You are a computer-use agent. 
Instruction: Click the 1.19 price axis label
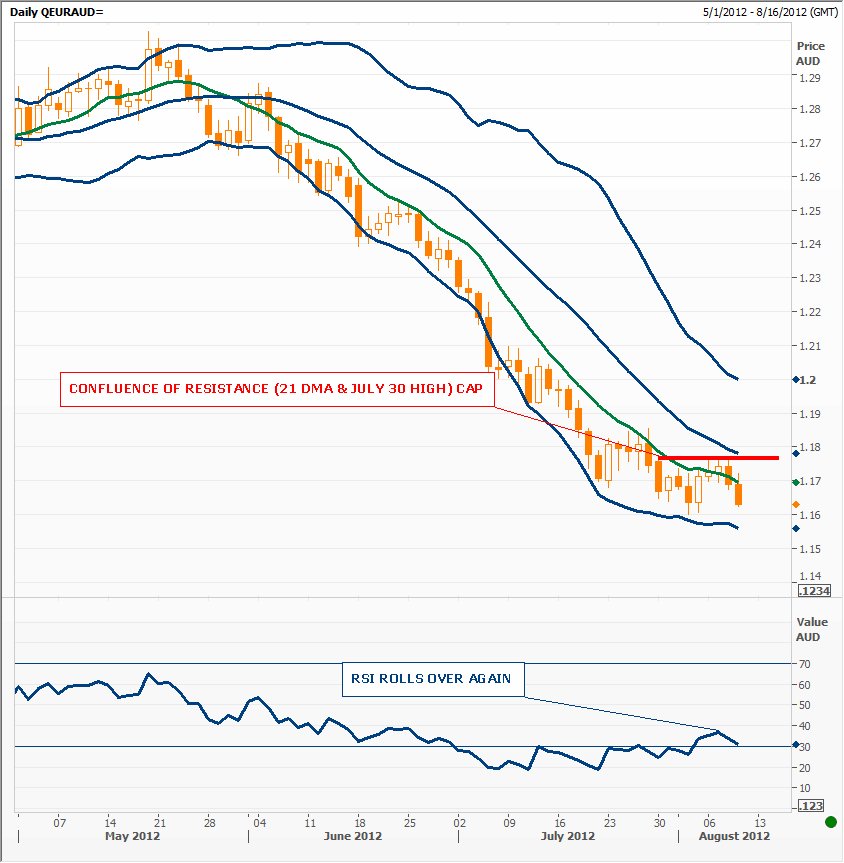(810, 414)
